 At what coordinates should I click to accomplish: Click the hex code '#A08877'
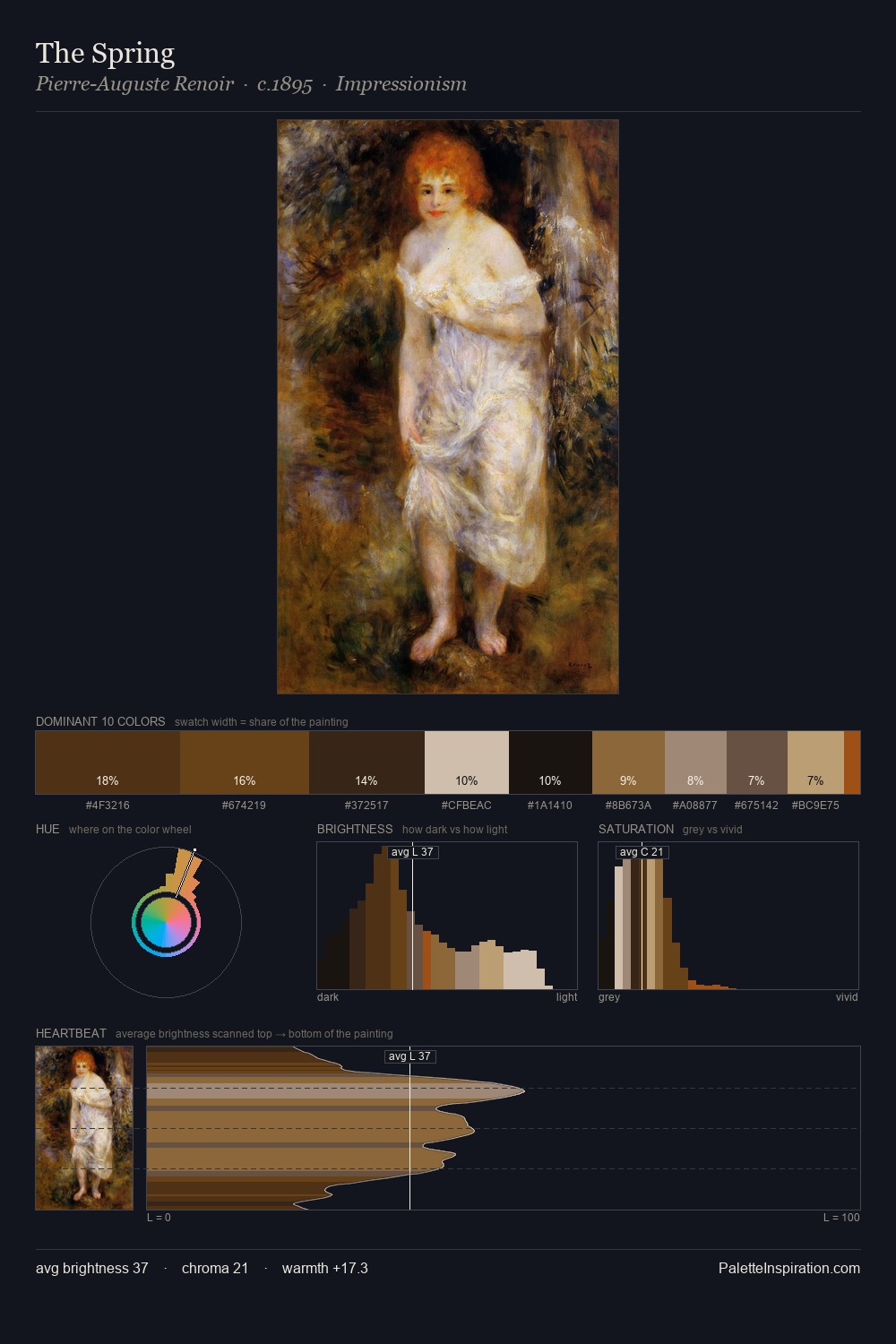click(695, 806)
